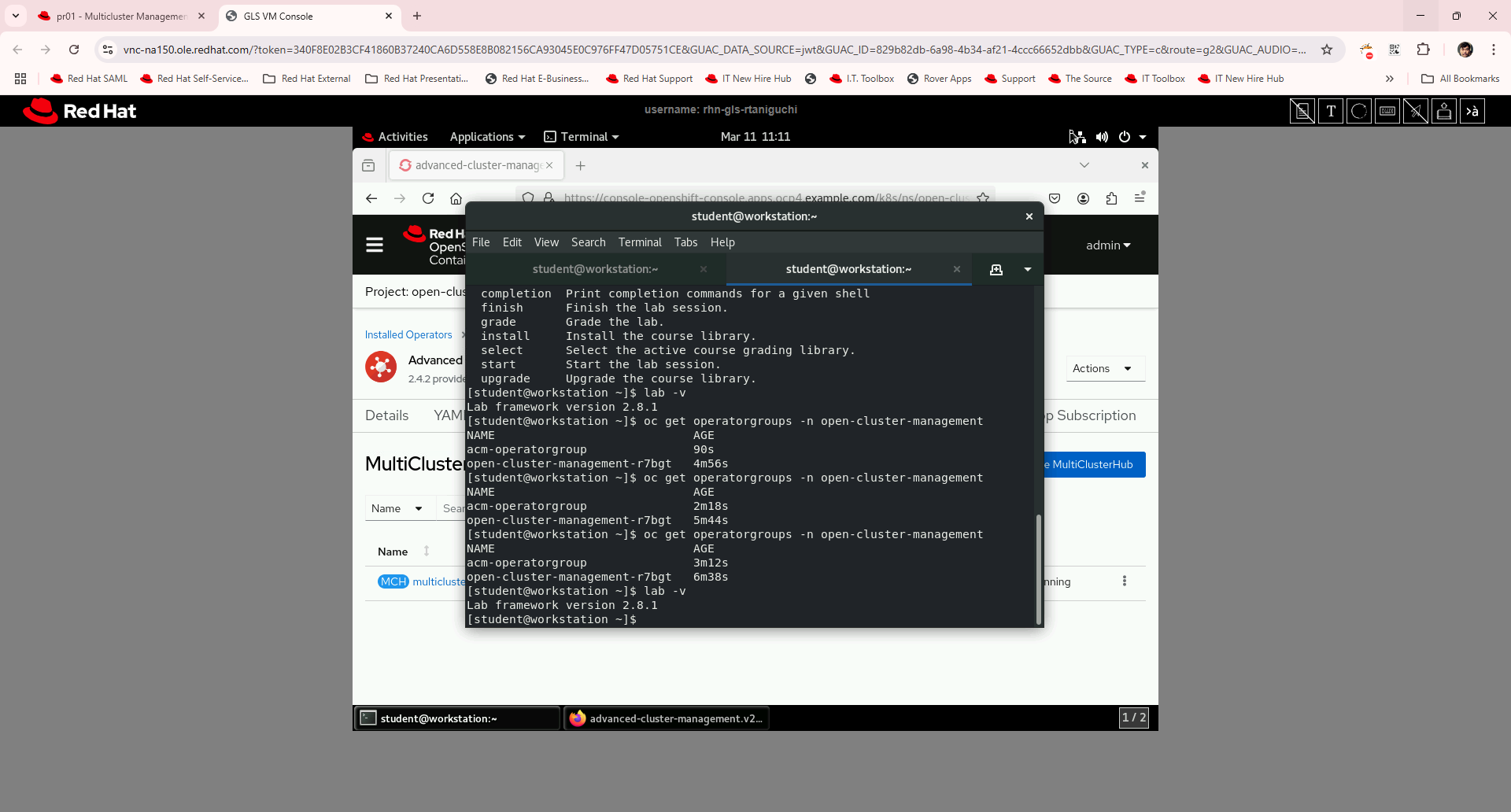1511x812 pixels.
Task: Open the terminal Help menu
Action: click(x=722, y=242)
